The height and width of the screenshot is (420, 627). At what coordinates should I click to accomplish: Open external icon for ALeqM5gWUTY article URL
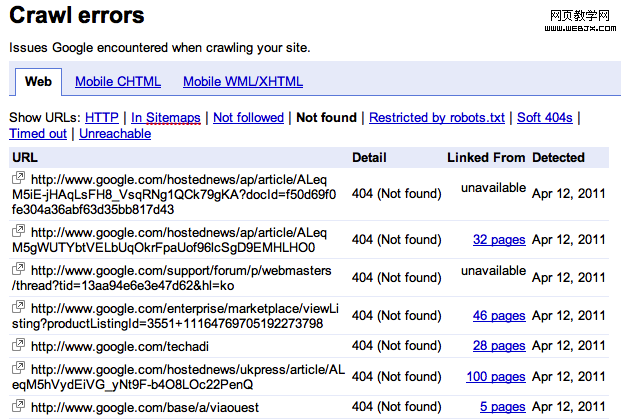tap(18, 231)
